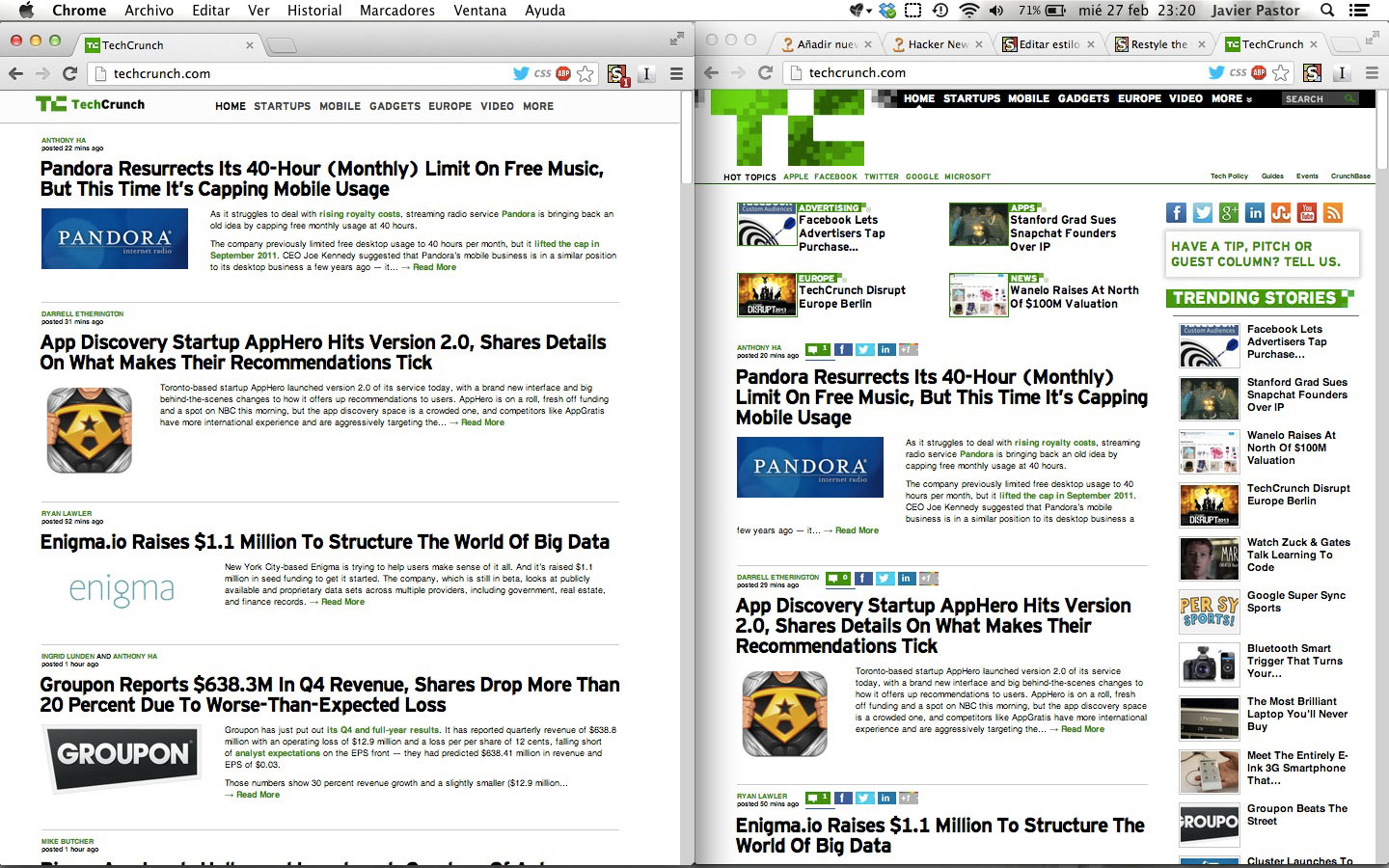Open new tab button in left window
1389x868 pixels.
[x=282, y=45]
